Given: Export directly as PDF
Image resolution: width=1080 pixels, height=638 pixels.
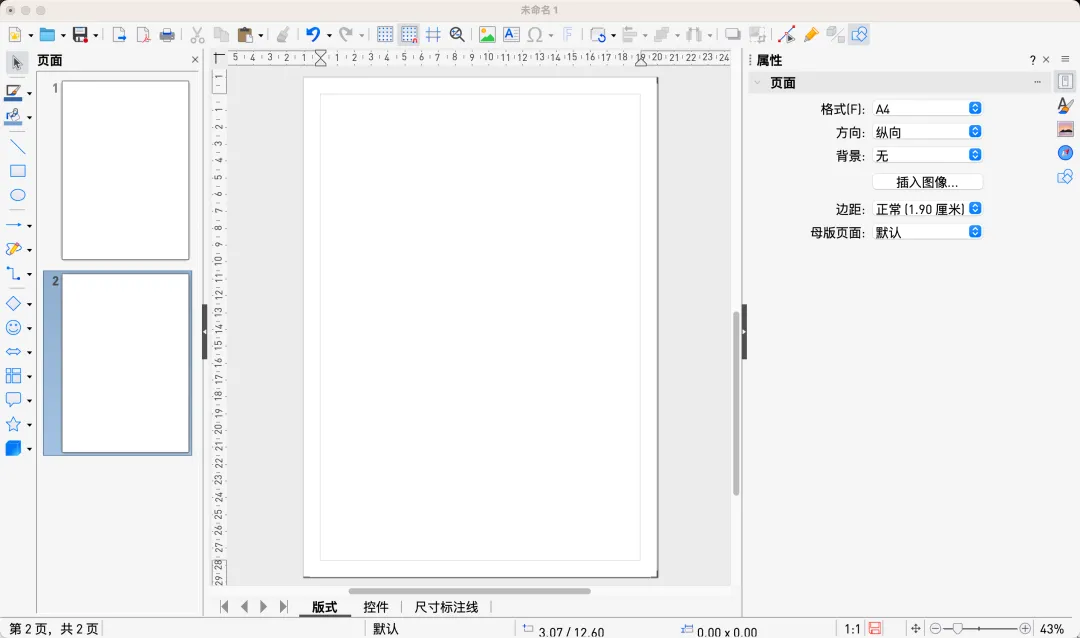Looking at the screenshot, I should point(143,34).
